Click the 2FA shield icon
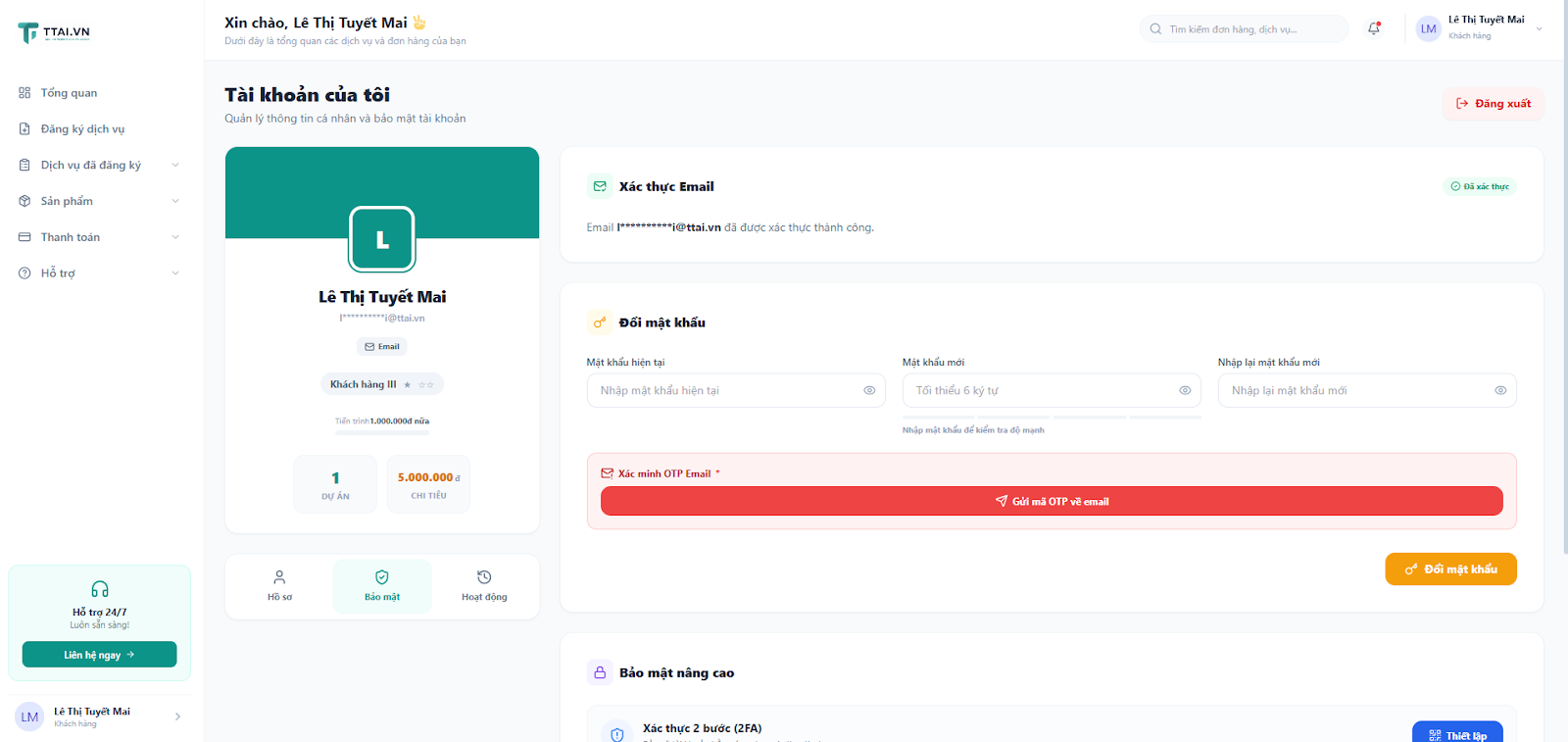Screen dimensions: 1568x742 [x=617, y=734]
